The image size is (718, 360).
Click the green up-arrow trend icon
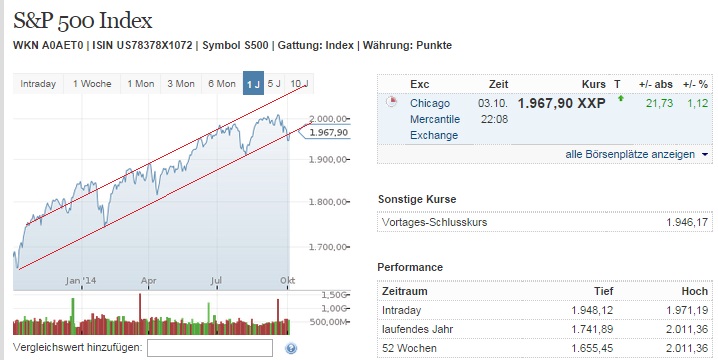[x=620, y=98]
